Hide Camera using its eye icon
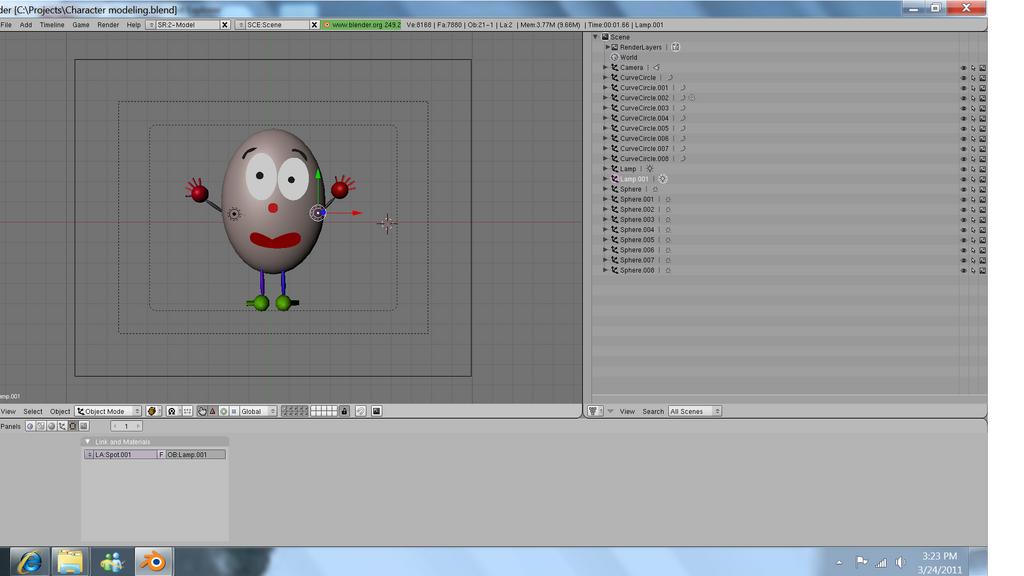This screenshot has height=576, width=1024. pyautogui.click(x=963, y=68)
